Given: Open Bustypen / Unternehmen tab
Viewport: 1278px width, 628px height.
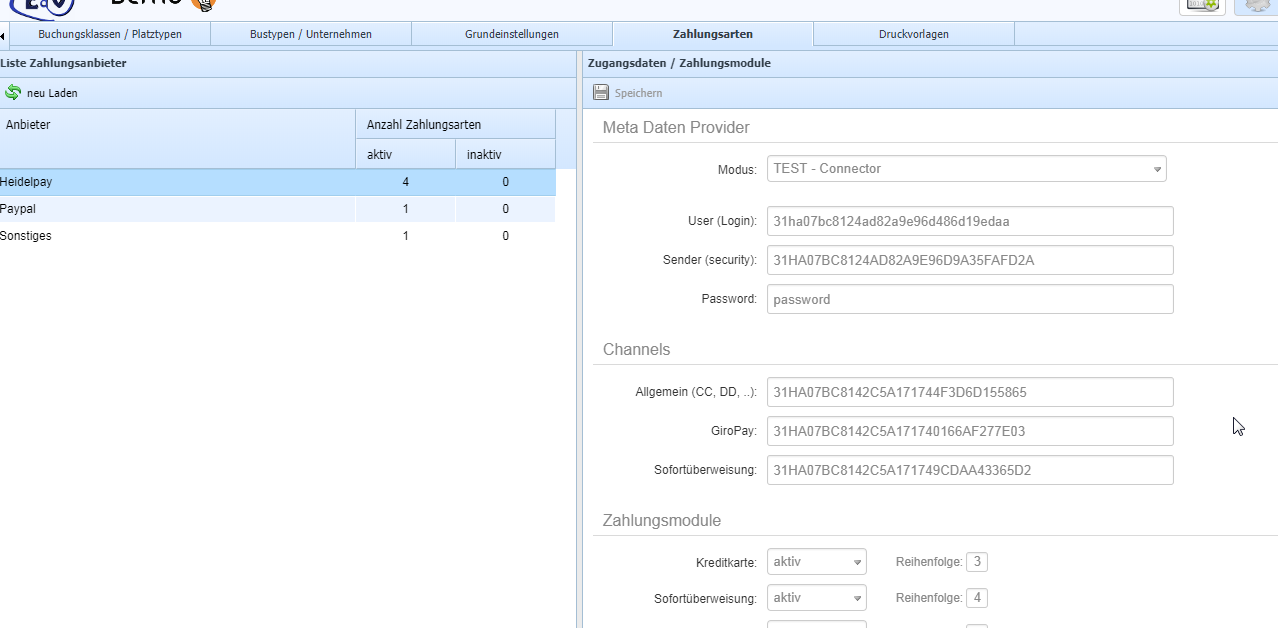Looking at the screenshot, I should tap(310, 34).
